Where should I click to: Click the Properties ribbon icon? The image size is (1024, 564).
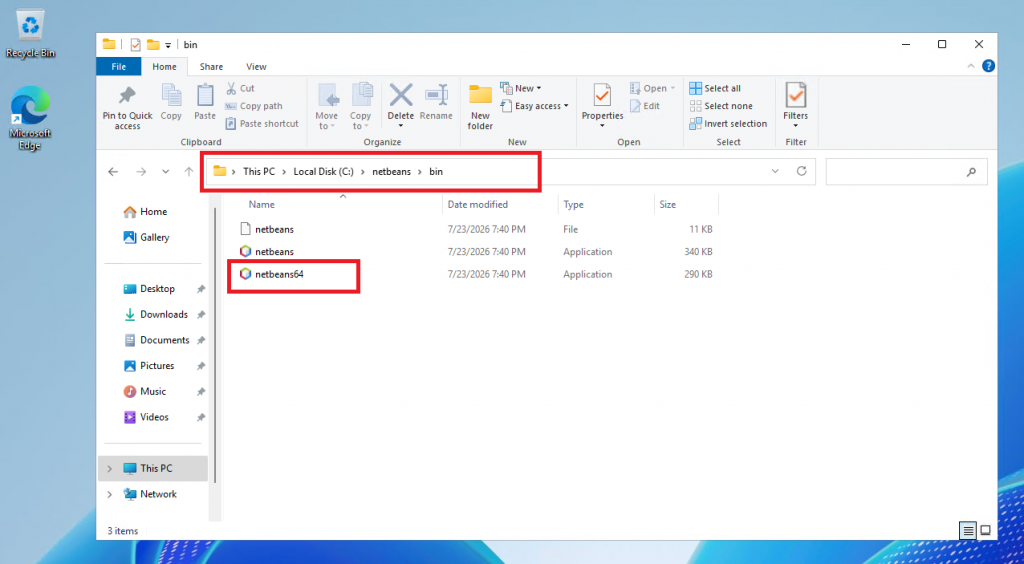click(x=602, y=96)
